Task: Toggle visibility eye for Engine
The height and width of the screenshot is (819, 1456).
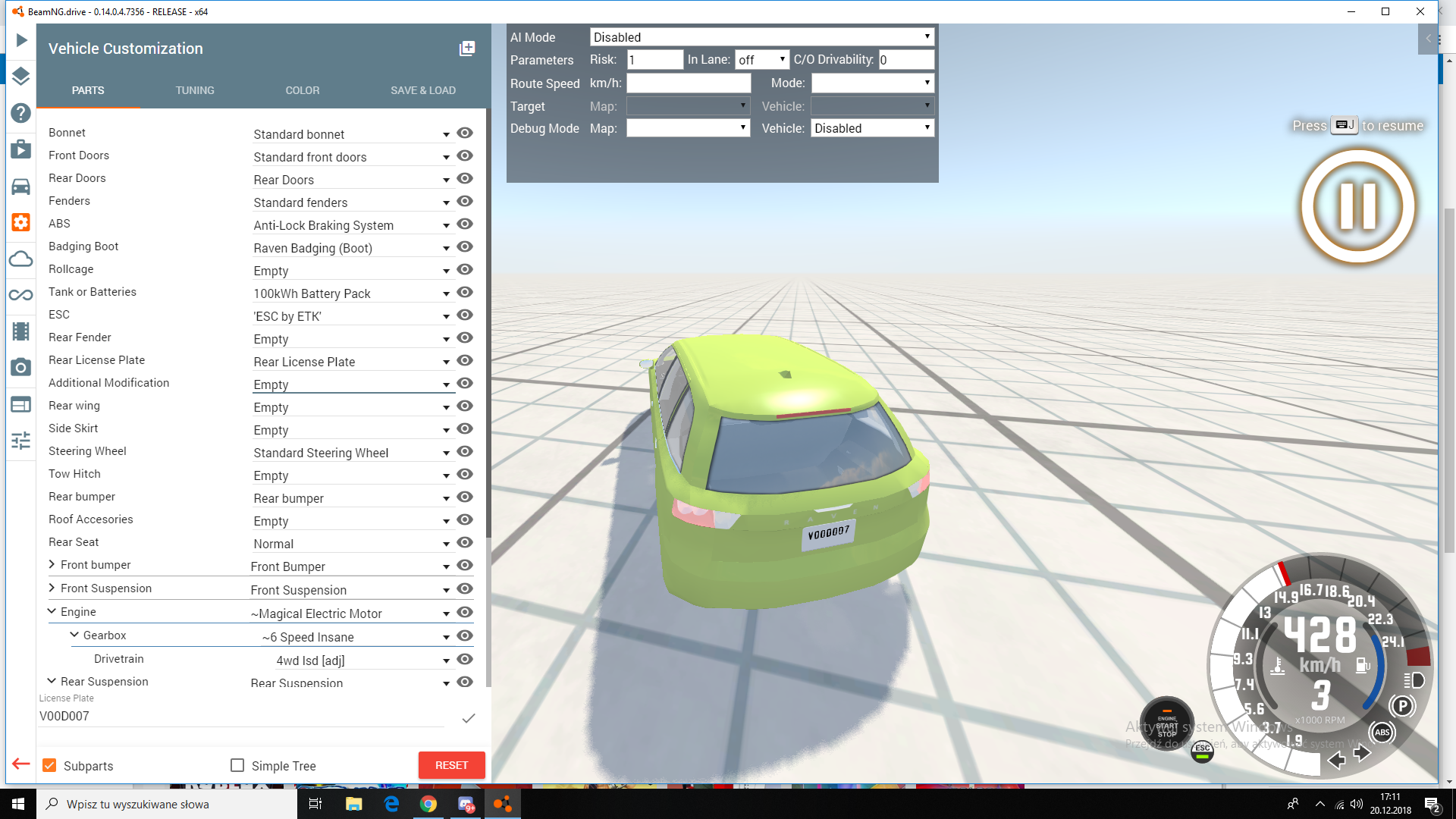Action: (x=465, y=612)
